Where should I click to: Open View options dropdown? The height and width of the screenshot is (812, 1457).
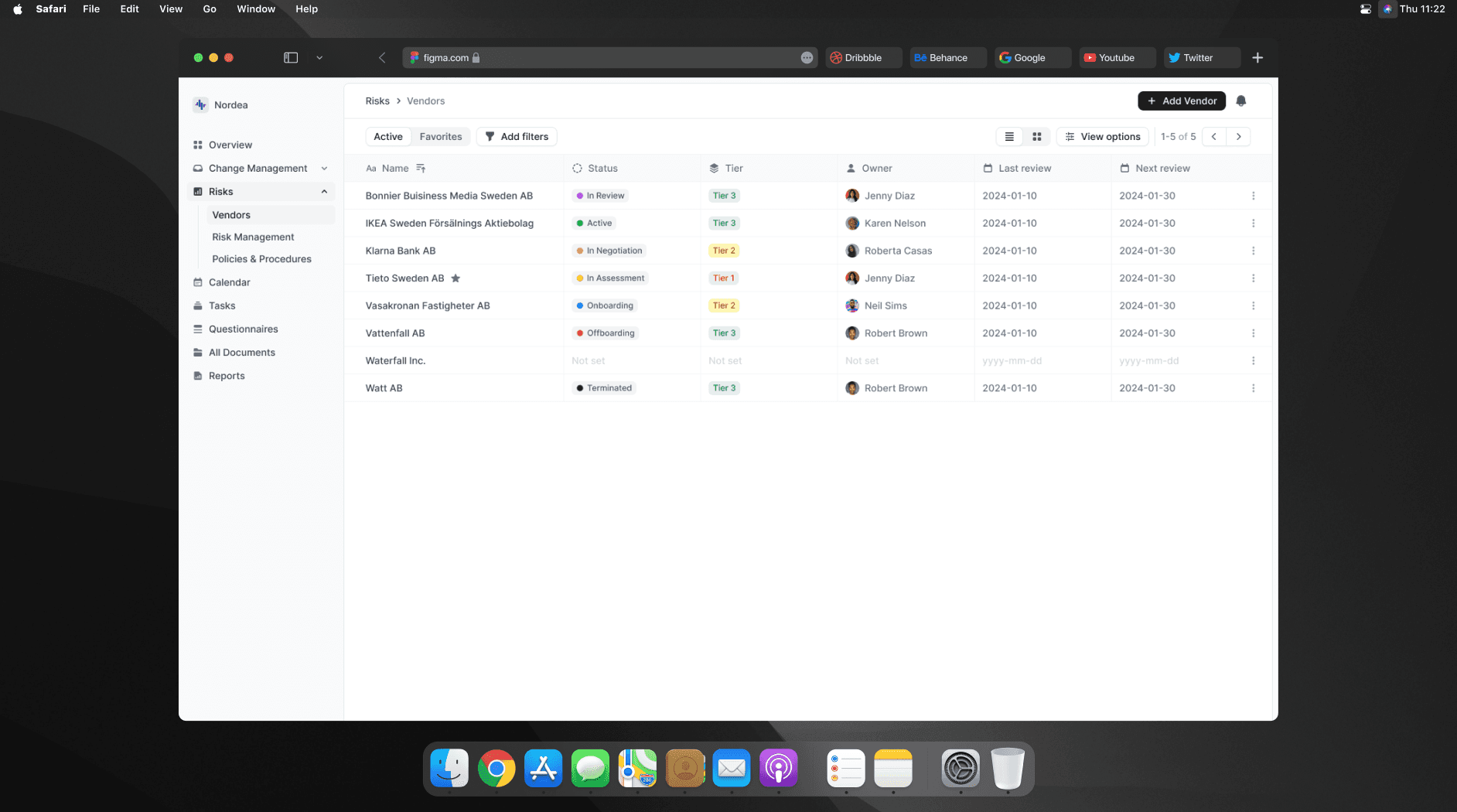pos(1102,136)
